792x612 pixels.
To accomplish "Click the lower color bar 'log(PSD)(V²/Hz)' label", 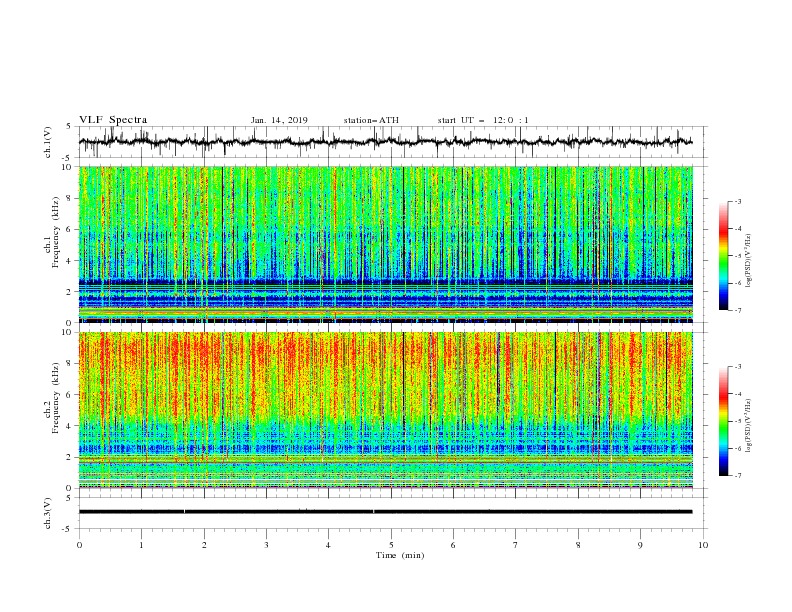I will [x=748, y=425].
